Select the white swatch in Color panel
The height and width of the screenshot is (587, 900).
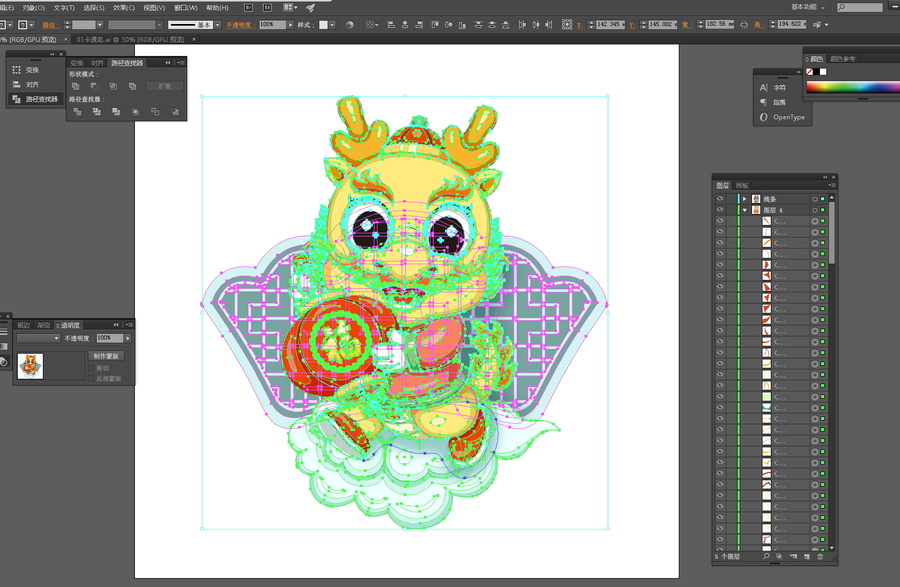pyautogui.click(x=823, y=72)
